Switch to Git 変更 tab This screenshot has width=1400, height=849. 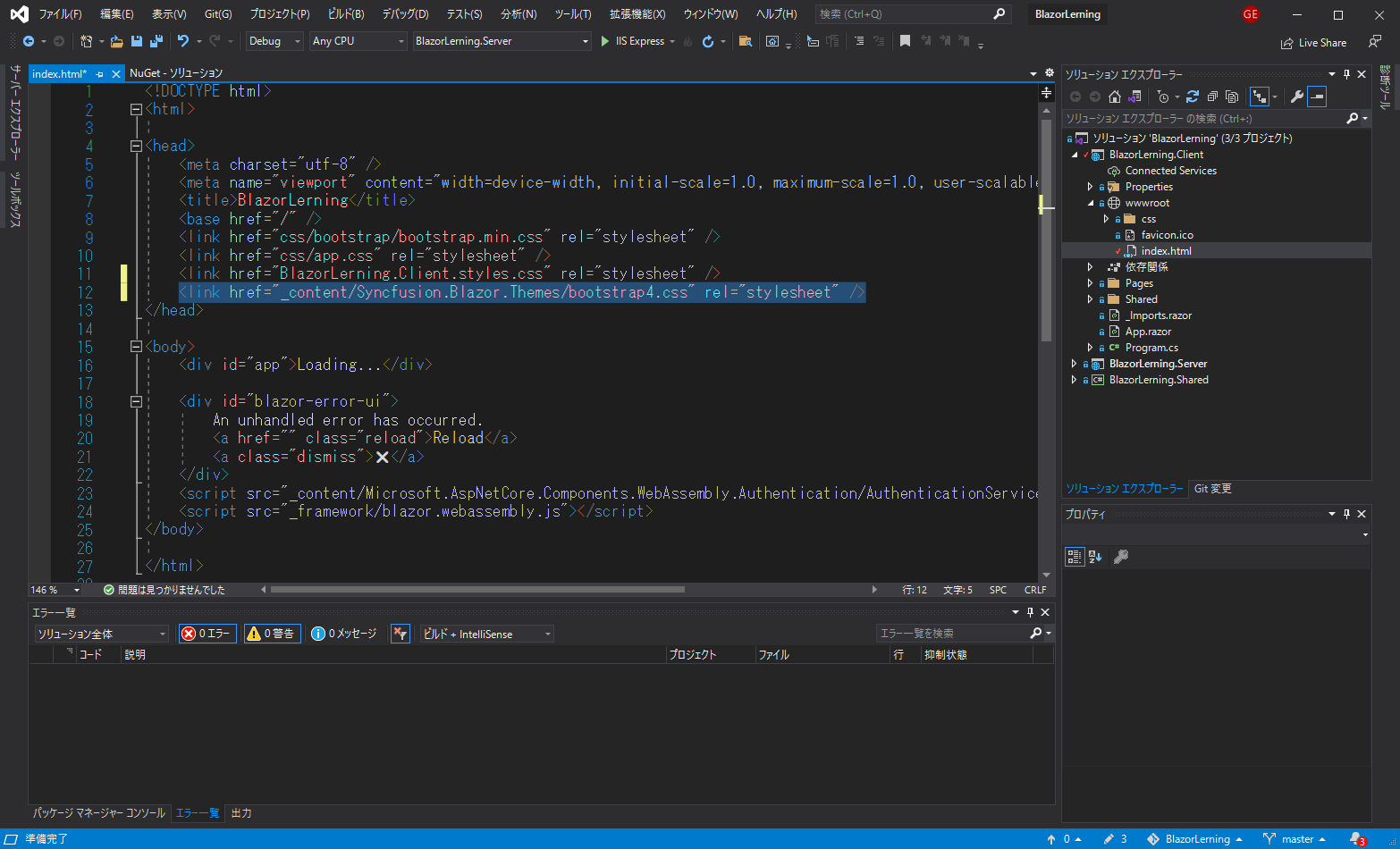1213,489
